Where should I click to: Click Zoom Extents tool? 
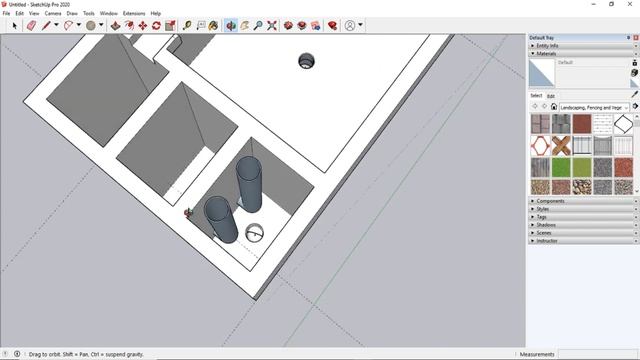[272, 25]
